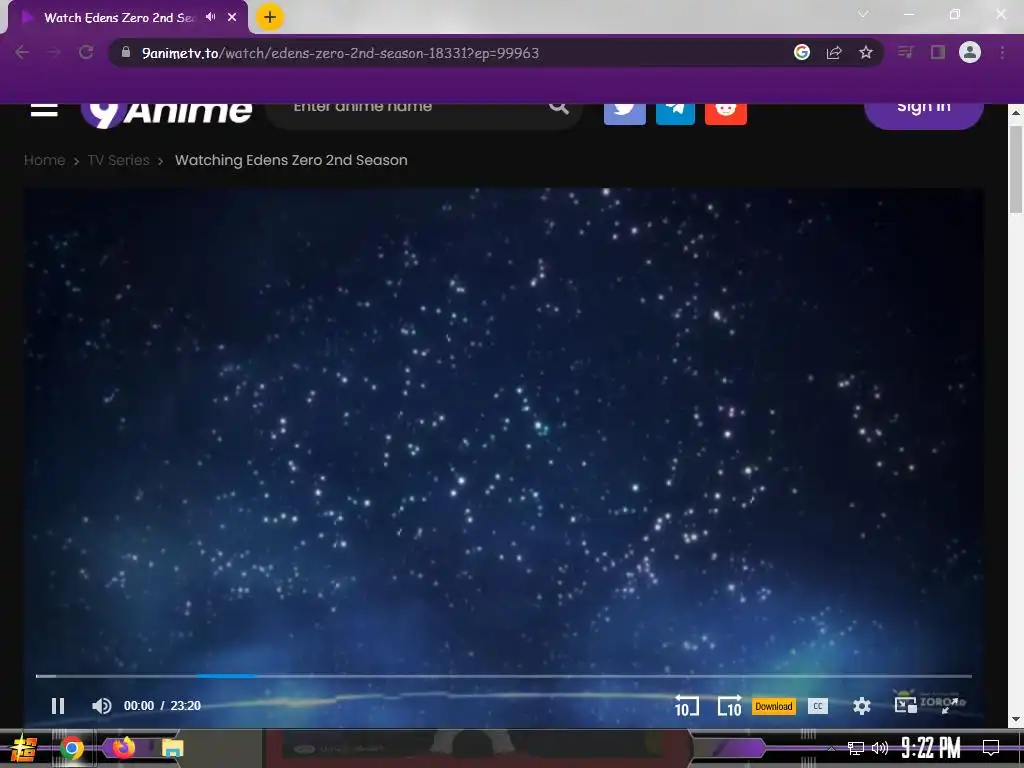The height and width of the screenshot is (768, 1024).
Task: Open the Reddit social link
Action: pos(726,112)
